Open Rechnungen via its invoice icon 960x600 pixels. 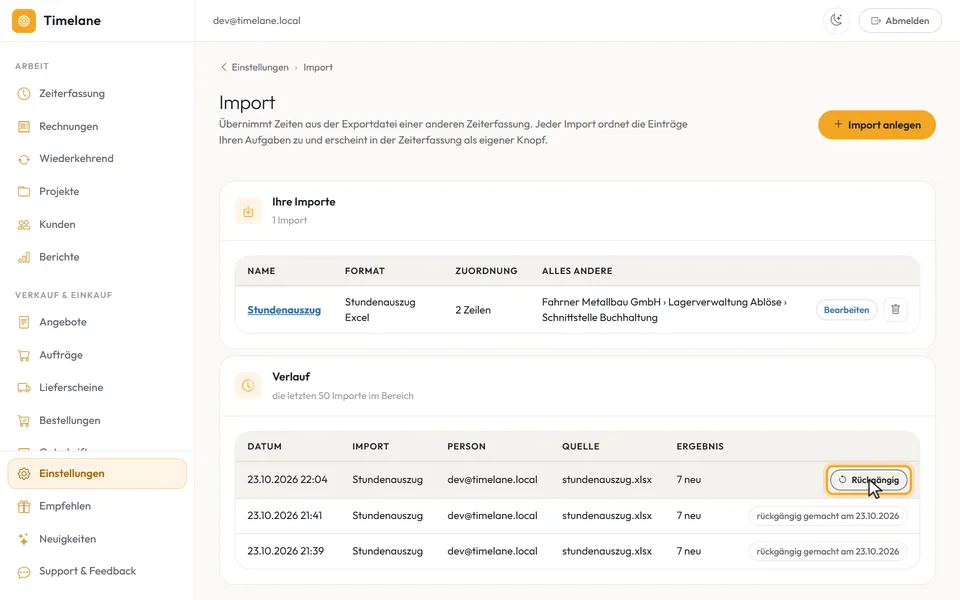click(x=24, y=127)
